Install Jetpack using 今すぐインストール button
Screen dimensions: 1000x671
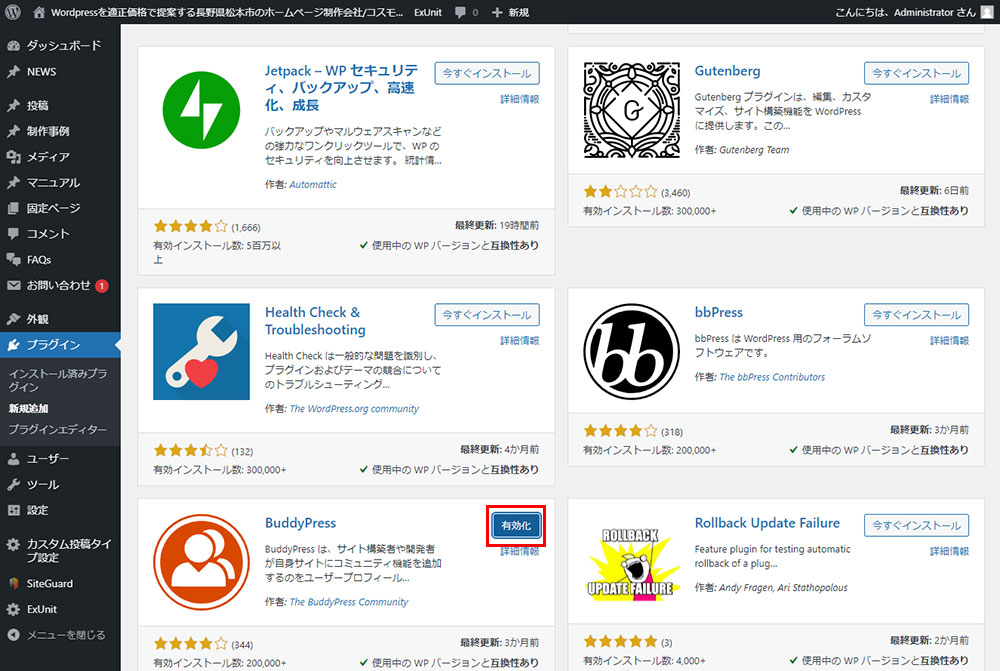(487, 73)
